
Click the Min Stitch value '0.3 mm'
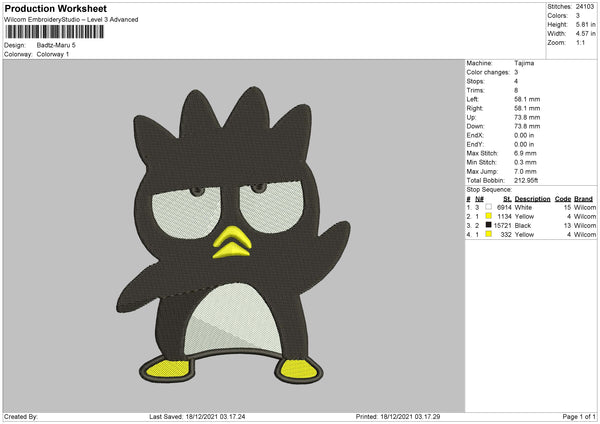point(525,163)
